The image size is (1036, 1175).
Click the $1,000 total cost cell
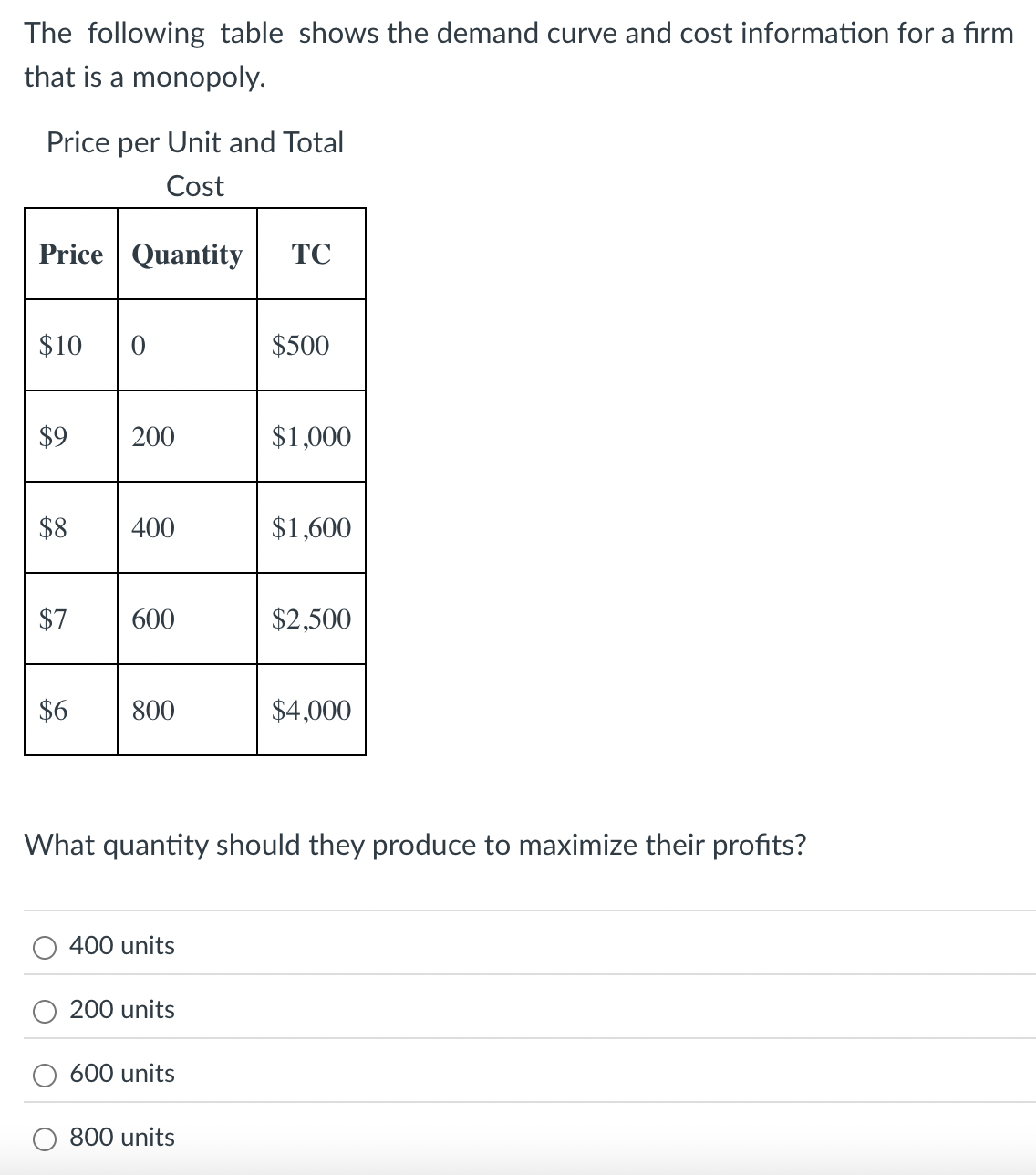tap(310, 437)
